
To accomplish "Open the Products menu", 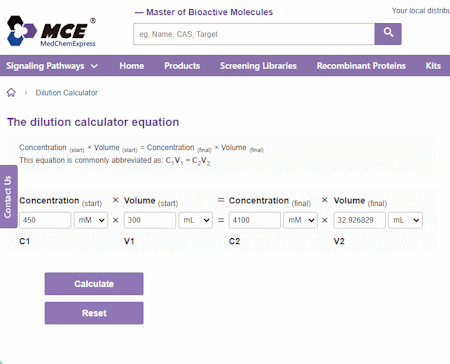I will [182, 66].
